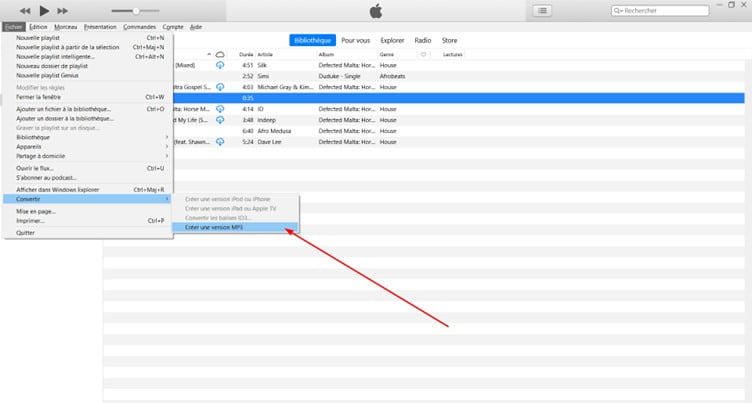Expand the Bibliothèque submenu
The image size is (752, 403).
(x=88, y=137)
